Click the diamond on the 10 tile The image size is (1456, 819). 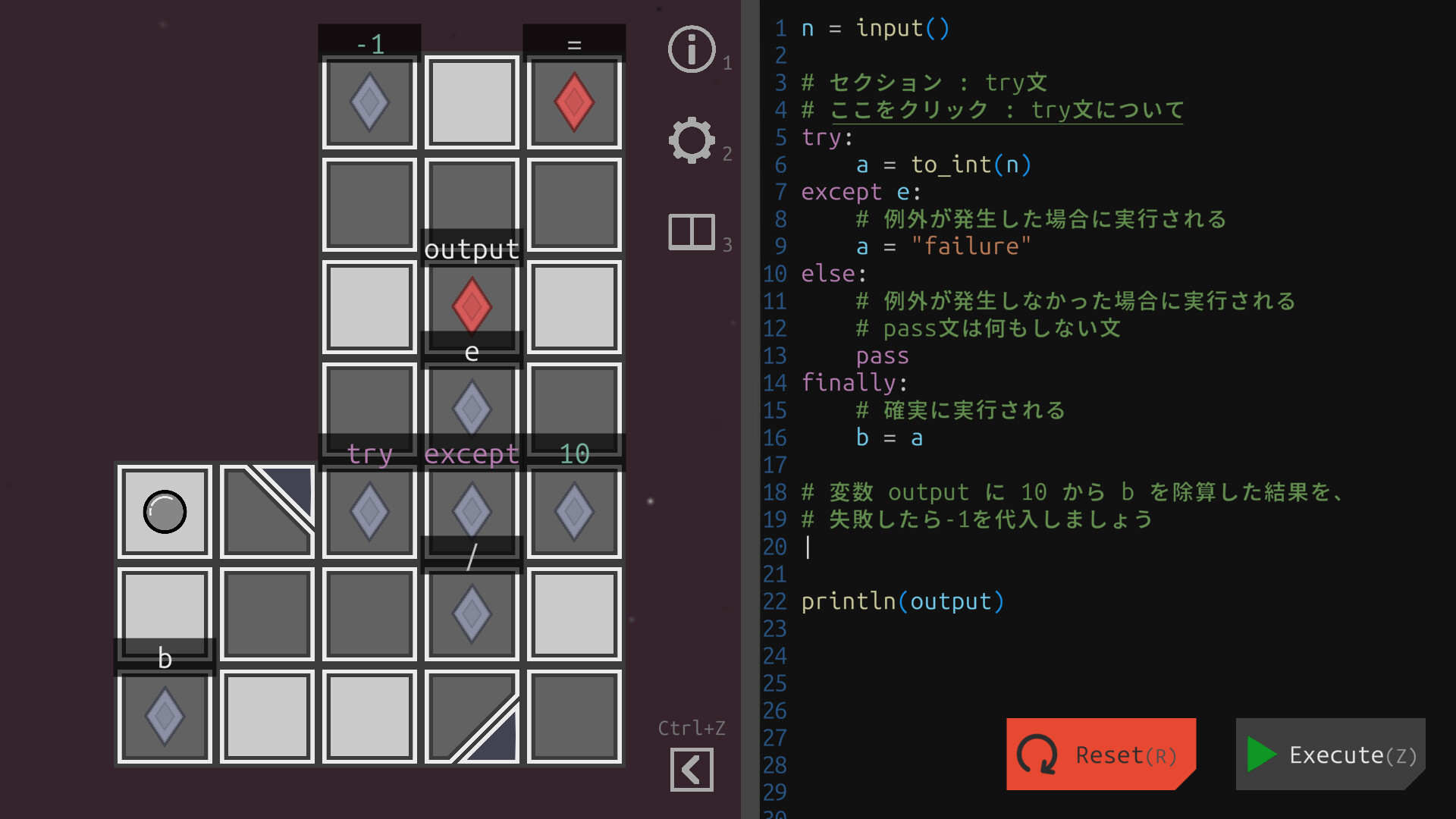(x=574, y=512)
